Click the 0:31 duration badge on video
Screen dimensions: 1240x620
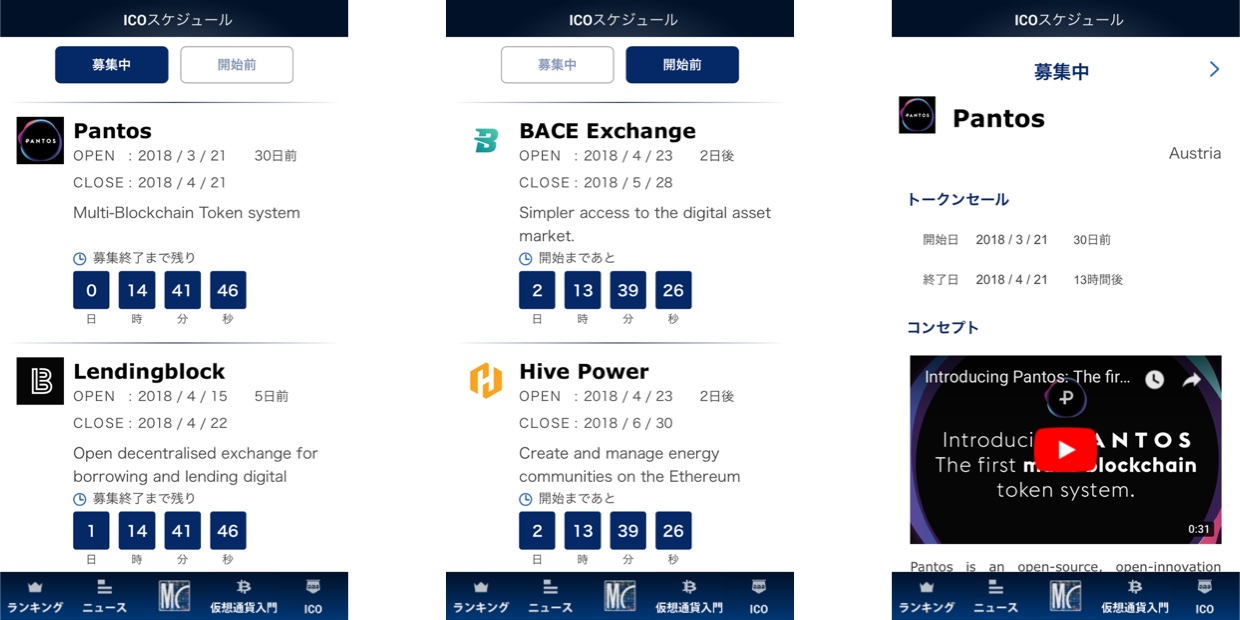click(1198, 529)
